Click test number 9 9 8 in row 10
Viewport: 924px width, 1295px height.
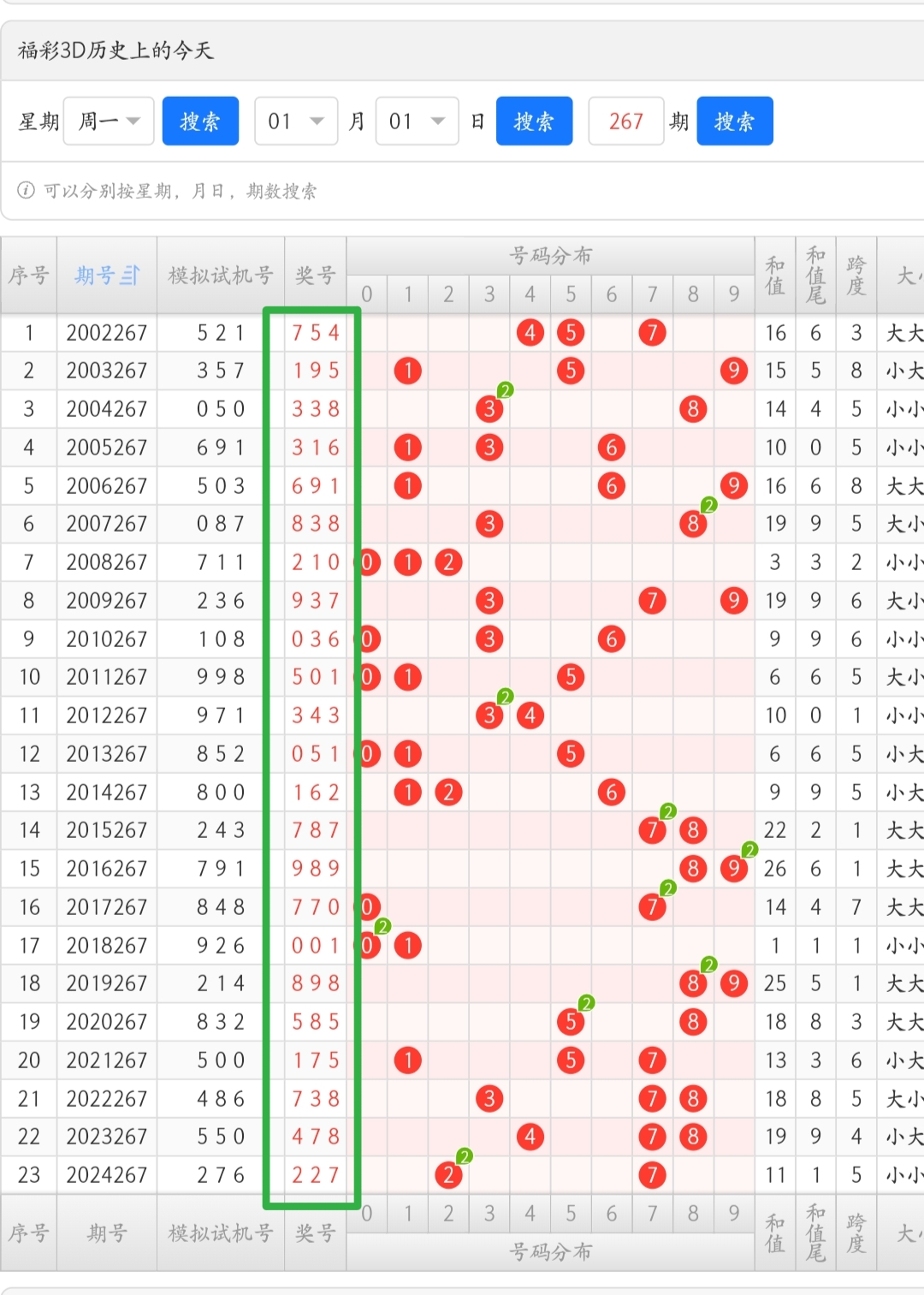(x=221, y=677)
